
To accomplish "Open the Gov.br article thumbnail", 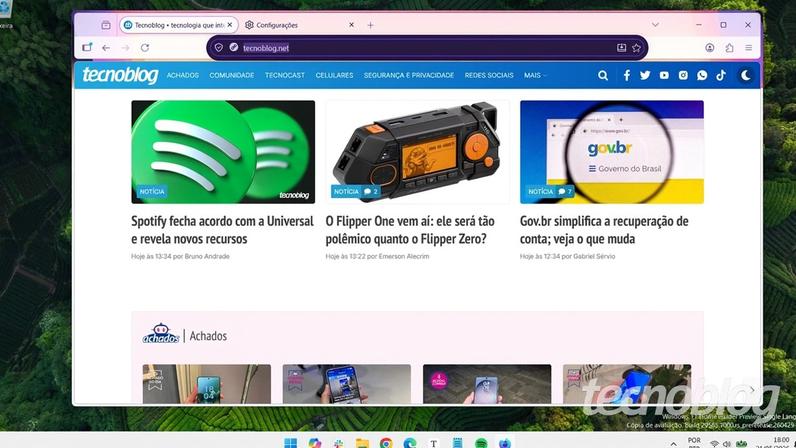I will tap(612, 152).
